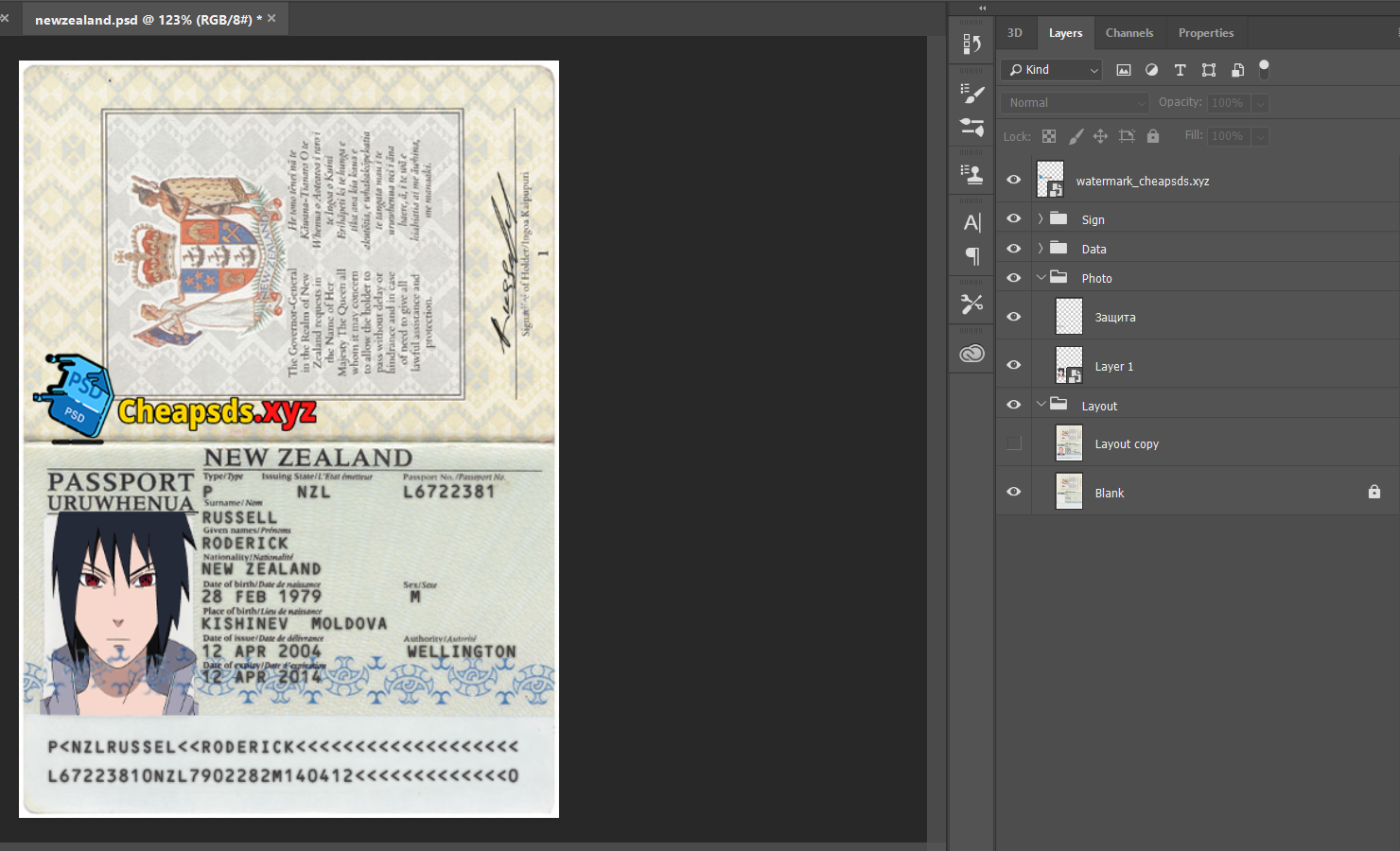Select the Data layer group
Screen dimensions: 1400x851
click(1094, 249)
